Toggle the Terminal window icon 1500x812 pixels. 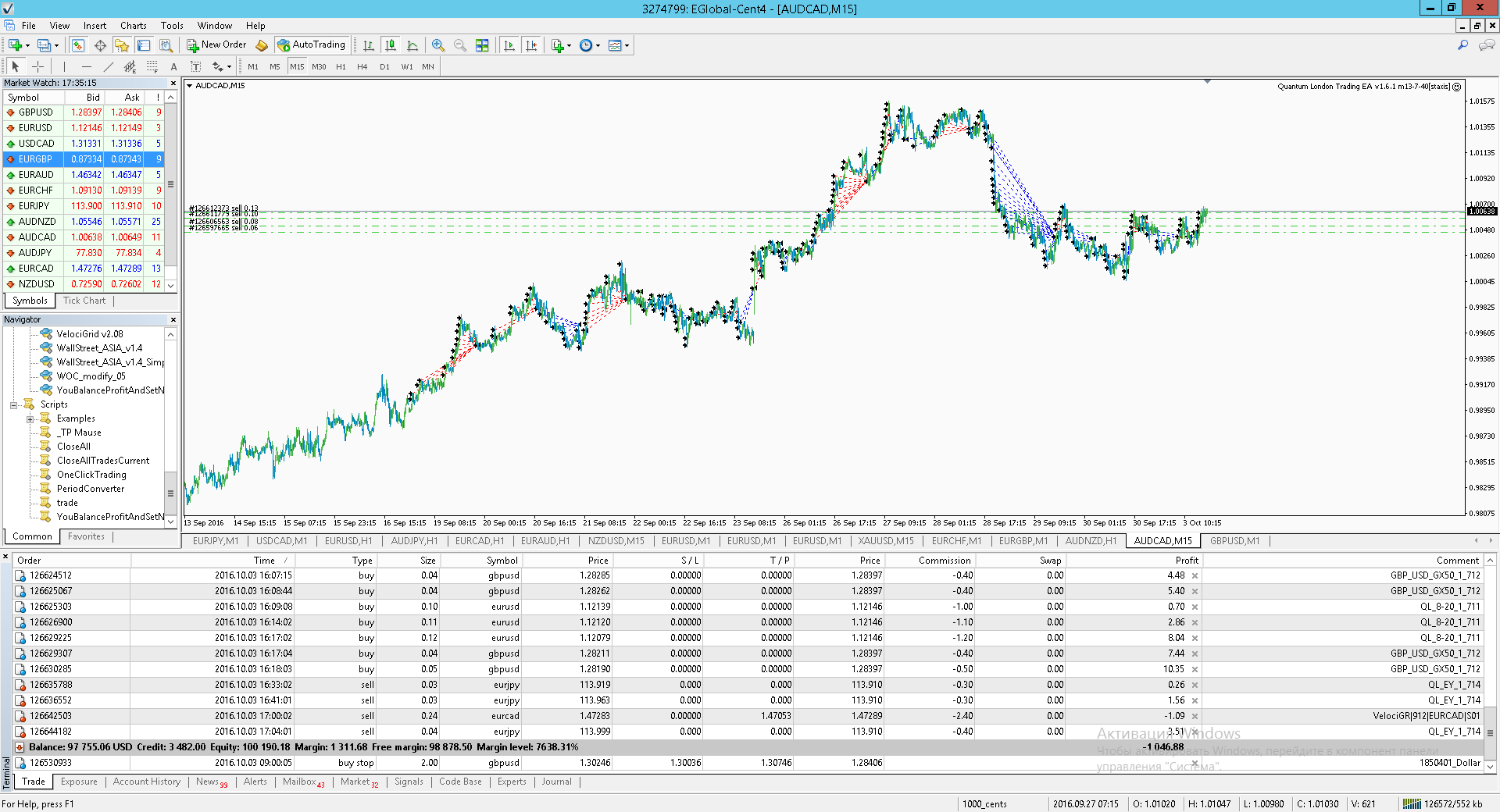tap(144, 45)
